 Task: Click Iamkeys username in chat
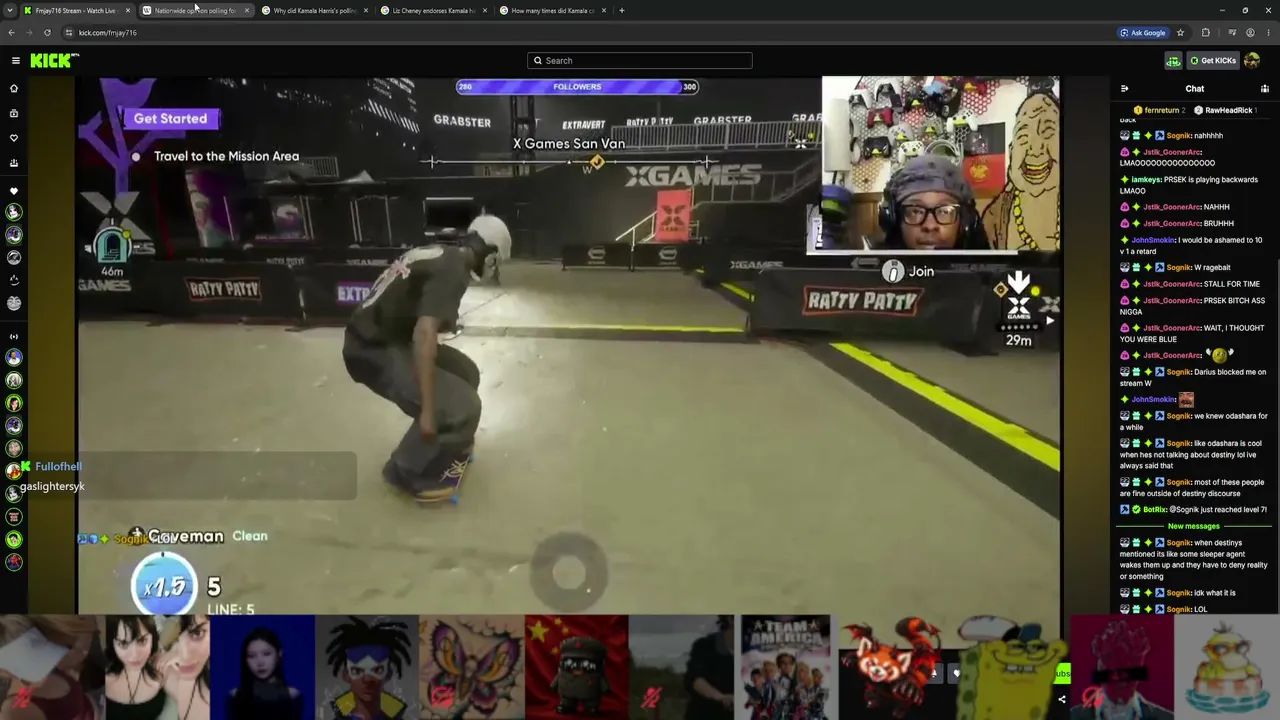click(x=1146, y=180)
